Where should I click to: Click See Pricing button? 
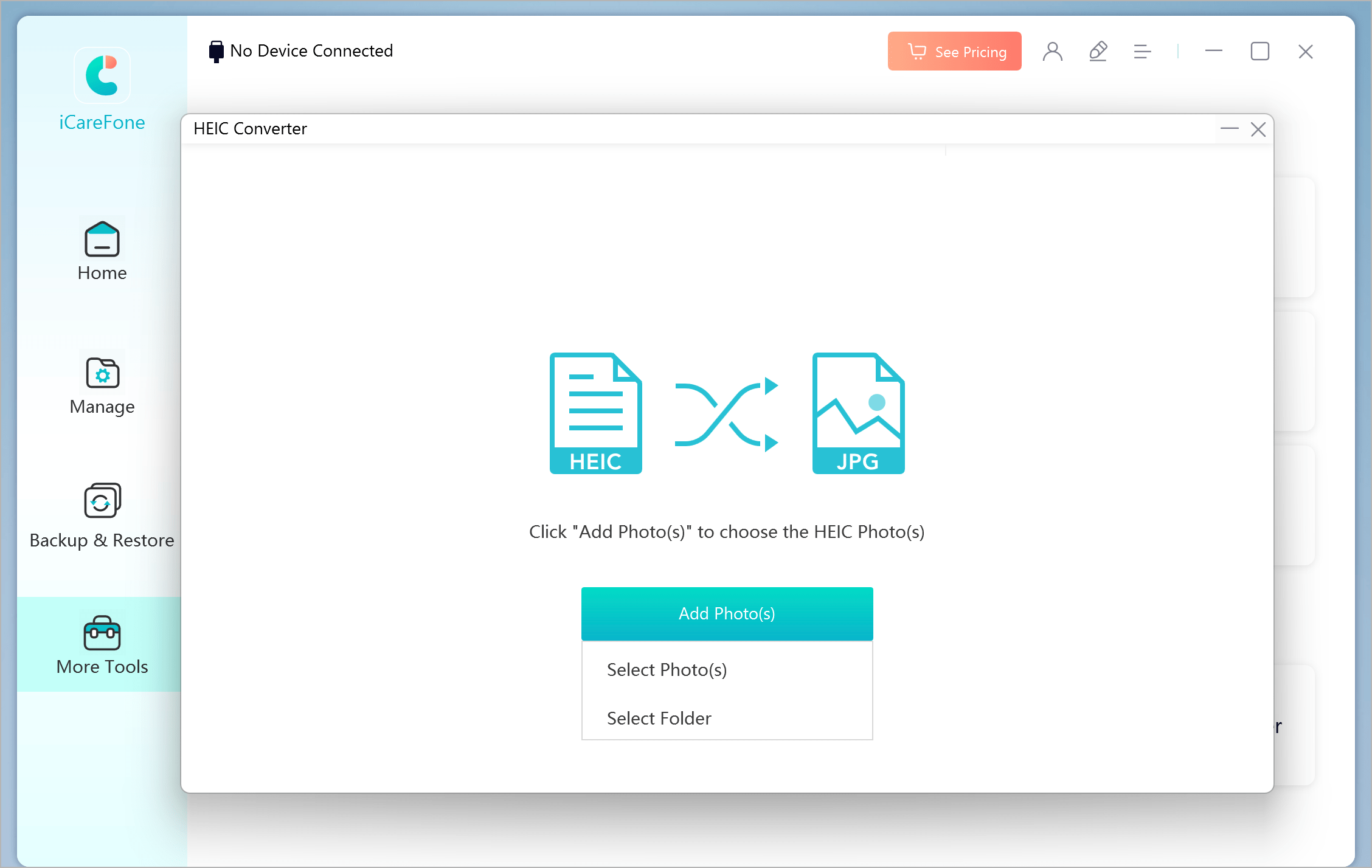point(955,52)
